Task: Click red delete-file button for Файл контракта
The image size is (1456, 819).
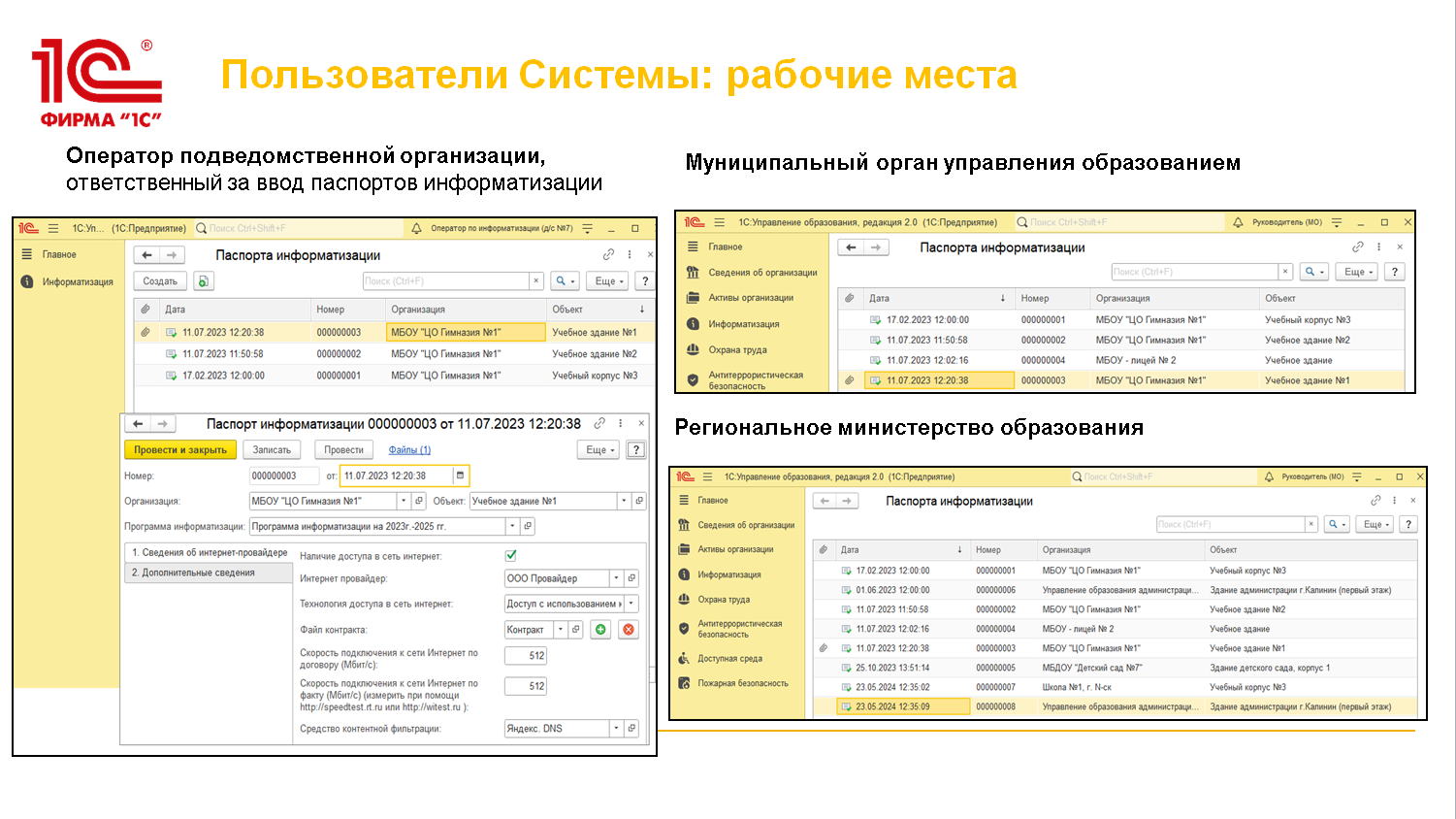Action: pos(629,630)
